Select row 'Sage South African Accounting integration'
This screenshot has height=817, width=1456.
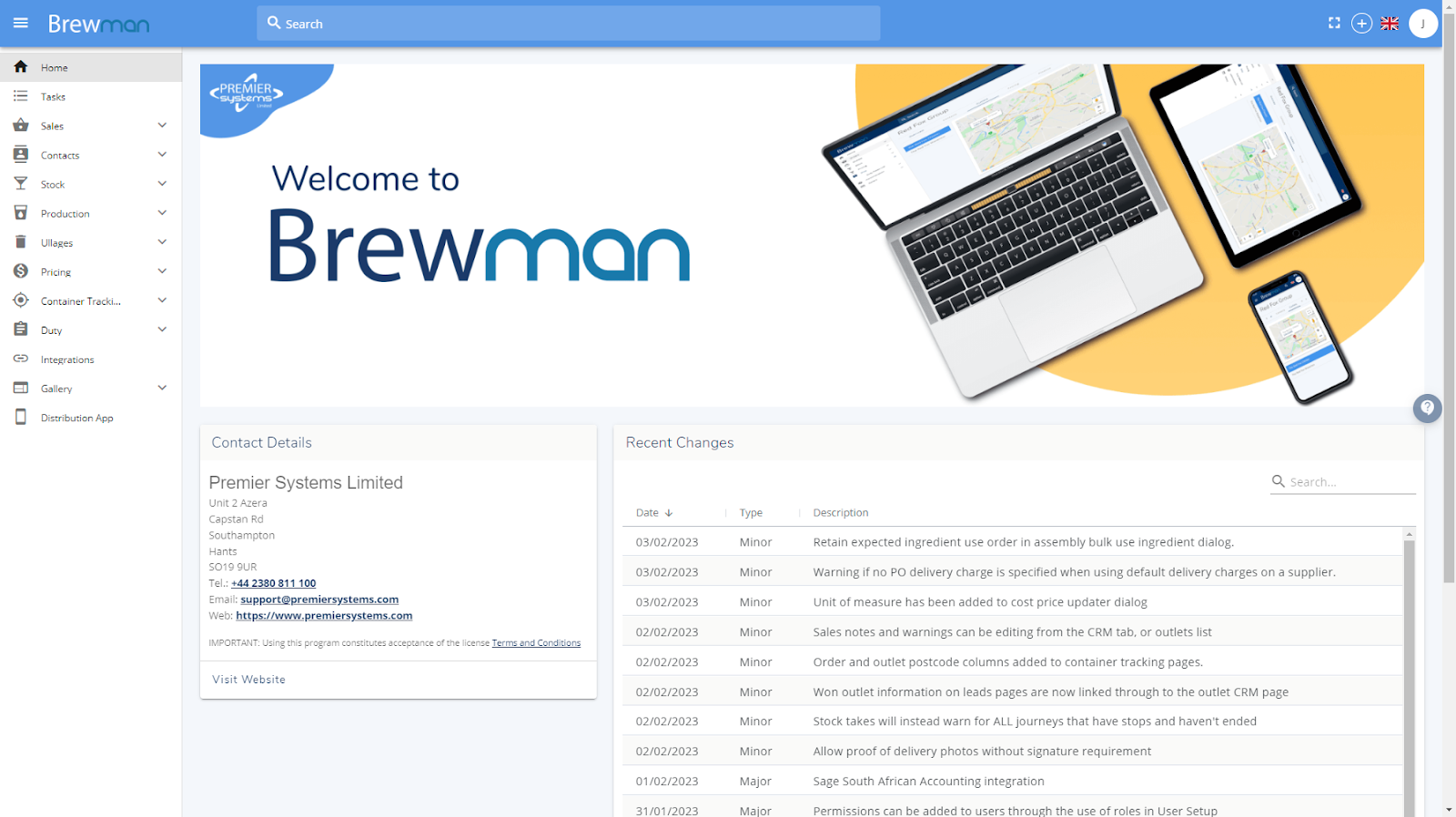pos(1013,781)
